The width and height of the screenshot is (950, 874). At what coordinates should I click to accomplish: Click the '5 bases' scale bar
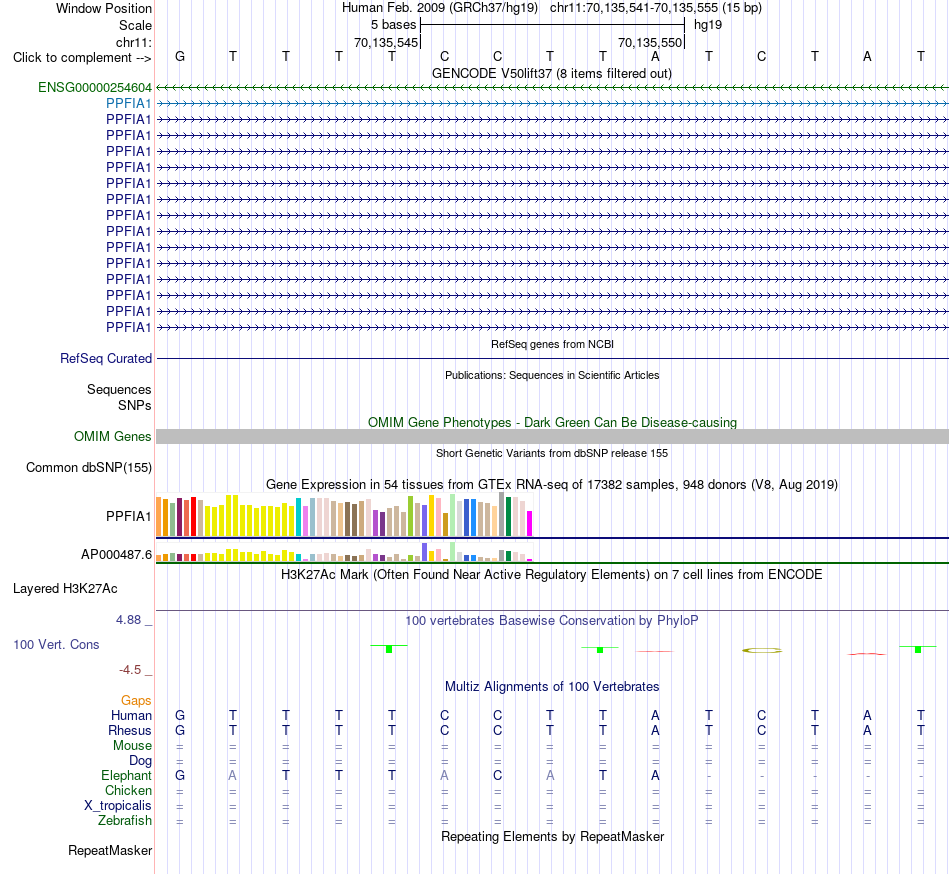[x=552, y=25]
